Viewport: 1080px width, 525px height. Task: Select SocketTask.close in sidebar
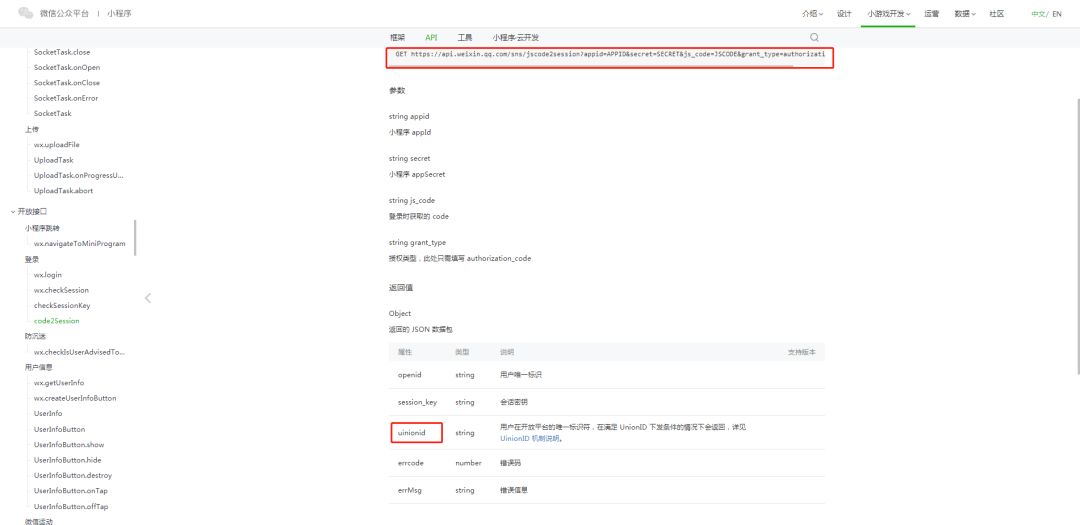tap(62, 52)
